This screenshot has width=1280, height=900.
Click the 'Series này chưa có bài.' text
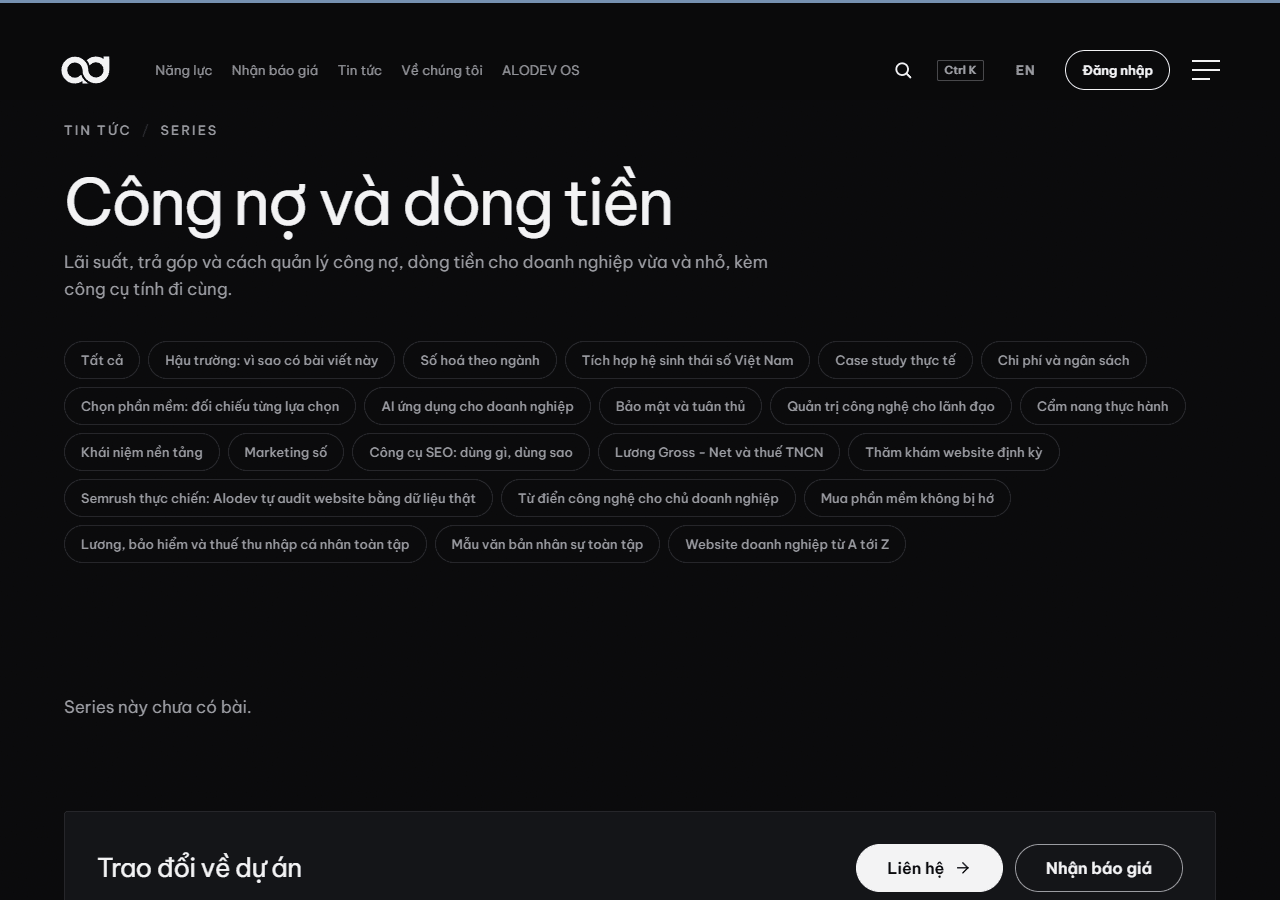tap(158, 707)
